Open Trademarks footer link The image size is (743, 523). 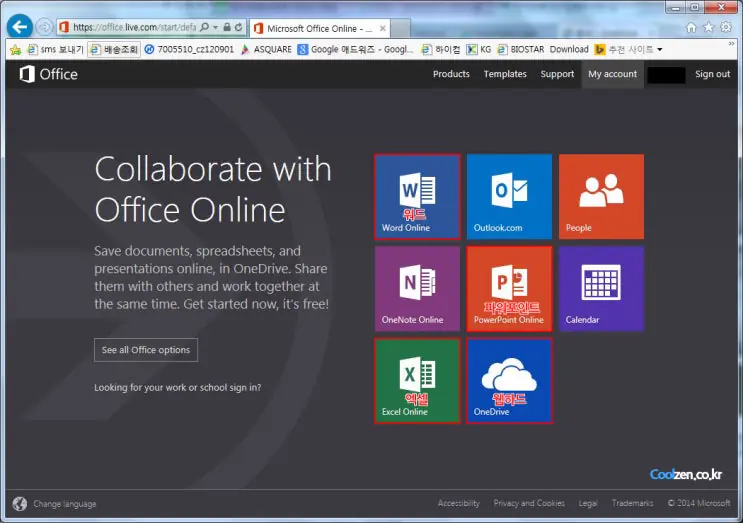tap(633, 503)
